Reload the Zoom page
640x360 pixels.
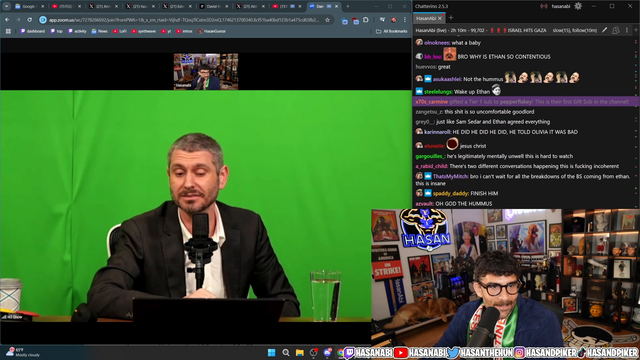(29, 20)
